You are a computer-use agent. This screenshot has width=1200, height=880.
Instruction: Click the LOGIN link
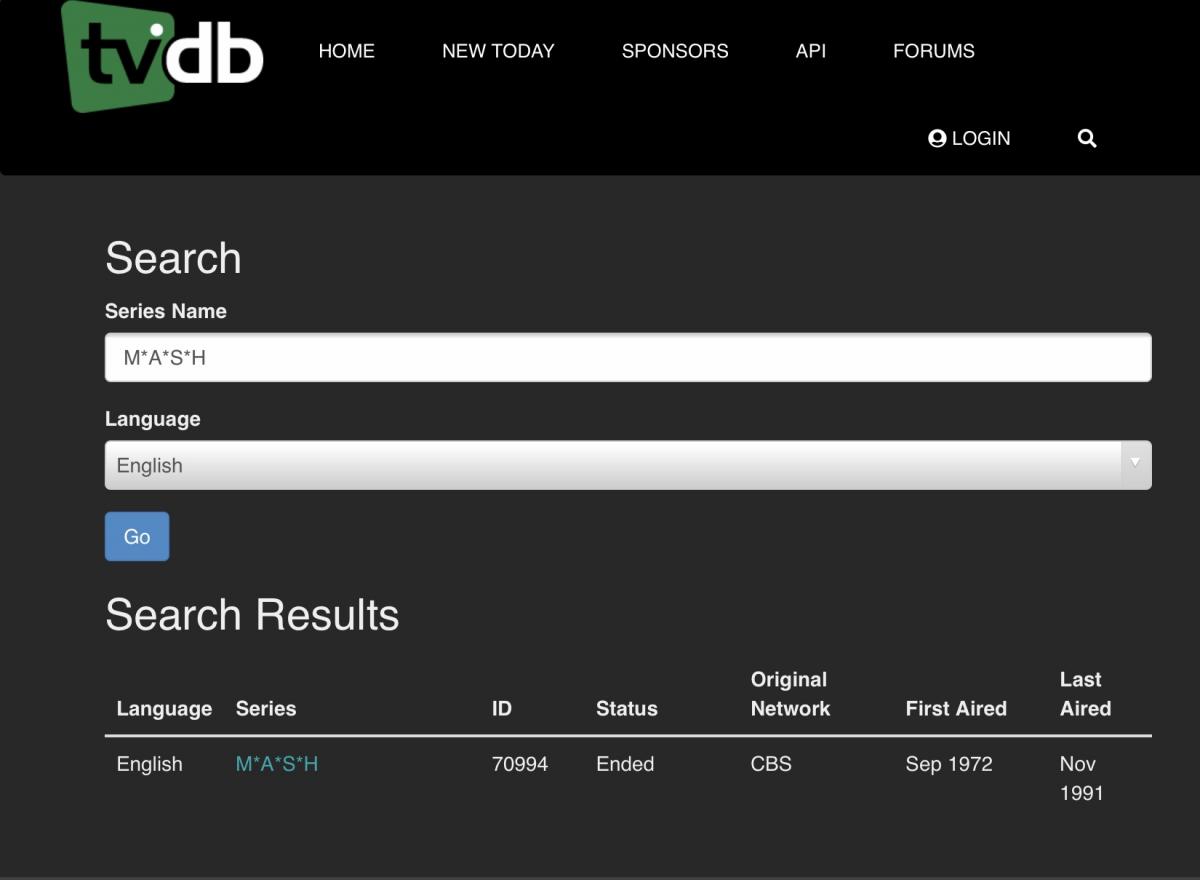(969, 139)
